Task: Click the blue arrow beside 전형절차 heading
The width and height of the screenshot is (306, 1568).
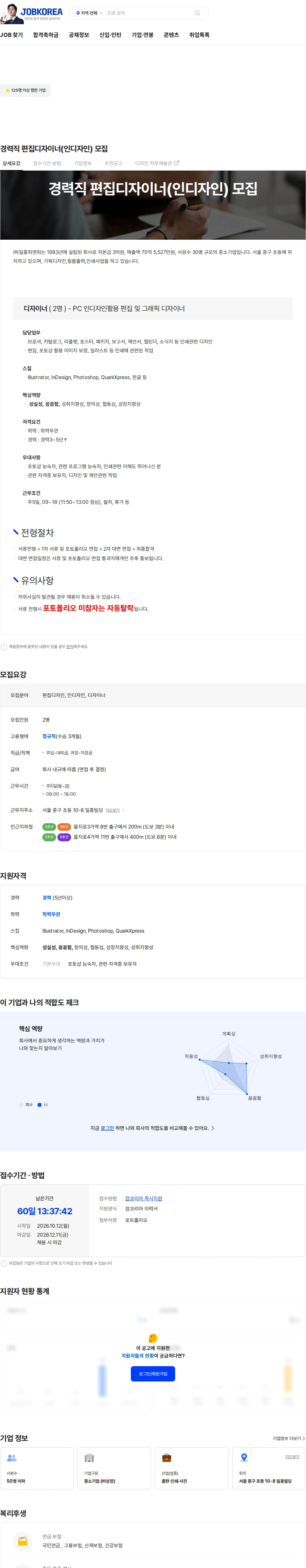Action: (x=16, y=532)
